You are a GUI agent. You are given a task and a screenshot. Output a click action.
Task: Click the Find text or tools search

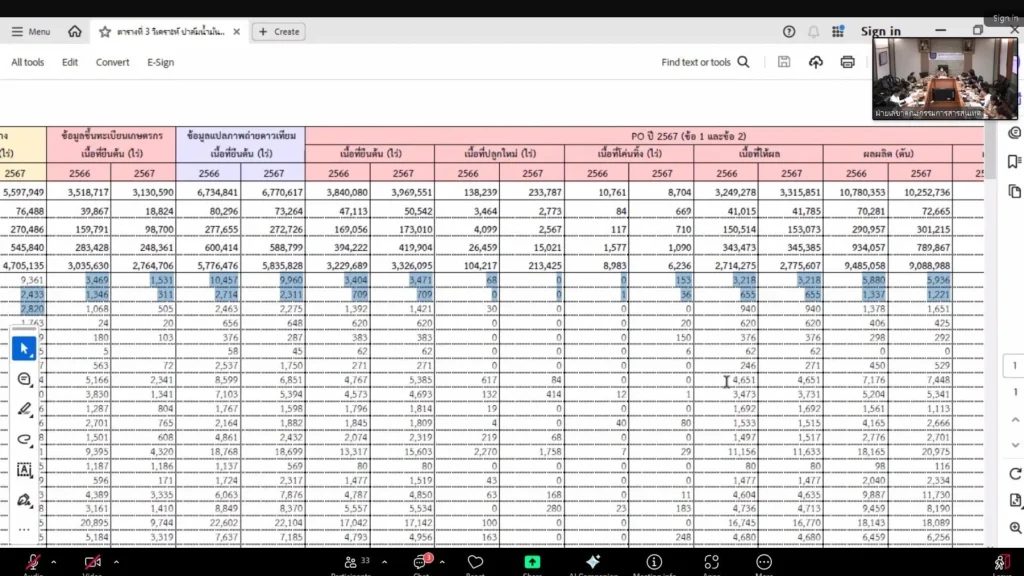click(705, 62)
